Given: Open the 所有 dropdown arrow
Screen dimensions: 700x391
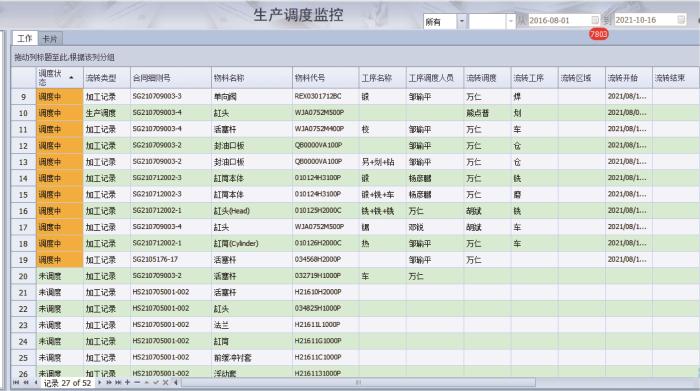Looking at the screenshot, I should [462, 21].
